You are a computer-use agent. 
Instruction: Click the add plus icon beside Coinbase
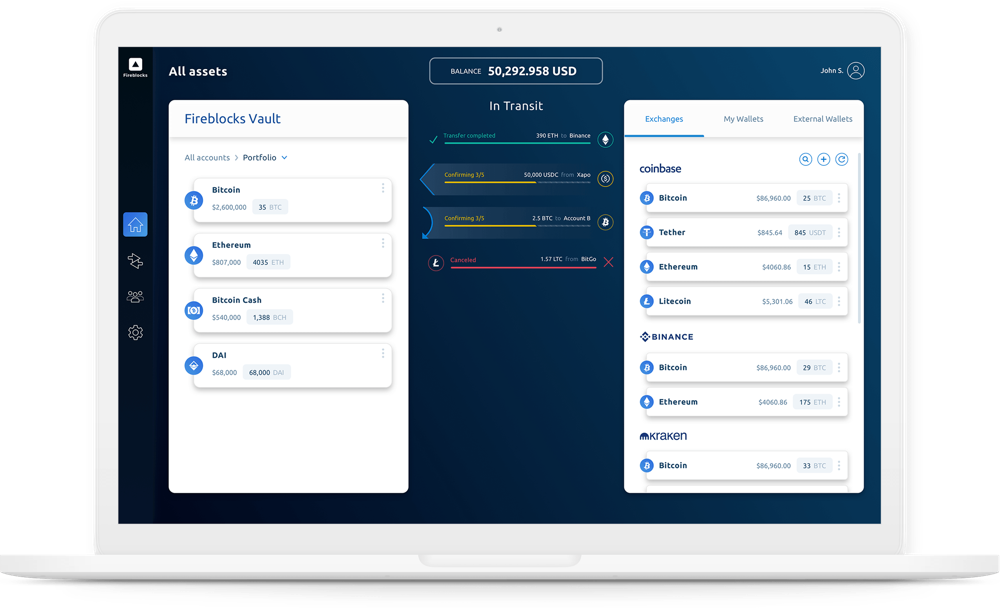click(824, 159)
